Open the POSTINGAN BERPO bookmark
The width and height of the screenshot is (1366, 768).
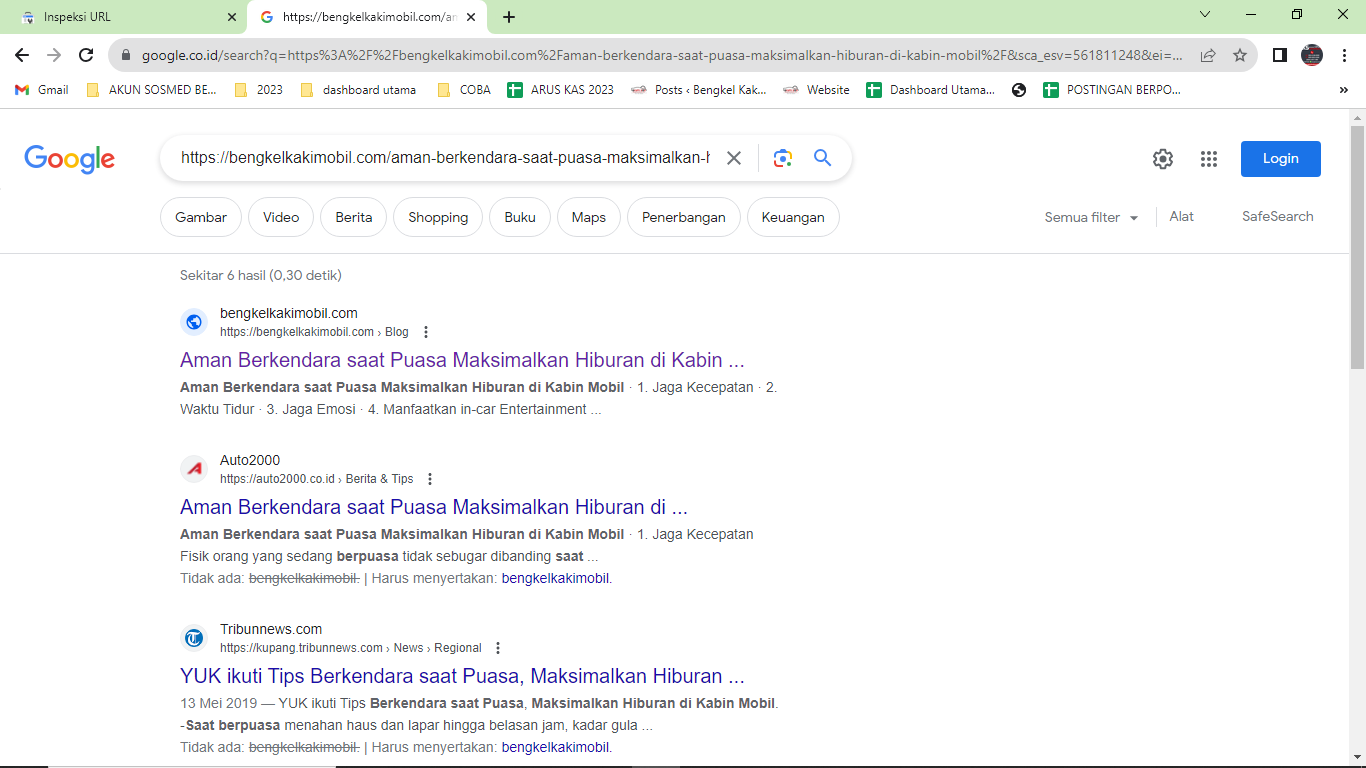pos(1111,90)
